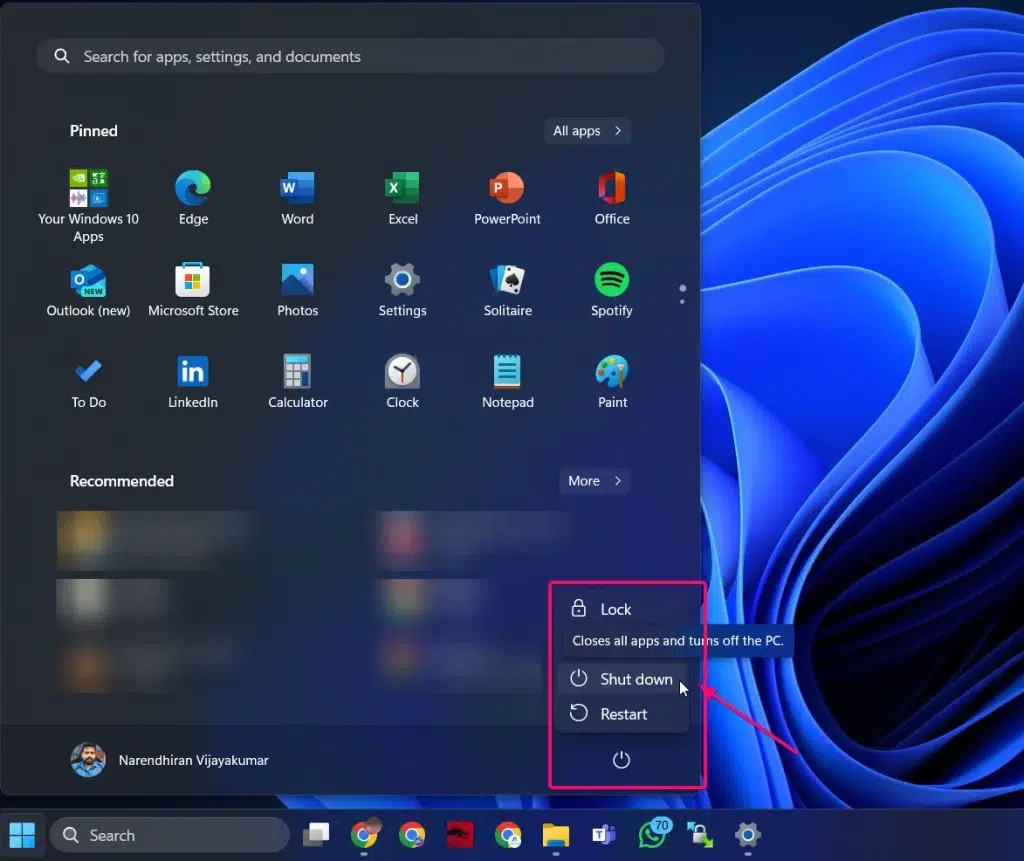Expand More recommended items
This screenshot has width=1024, height=861.
(594, 481)
